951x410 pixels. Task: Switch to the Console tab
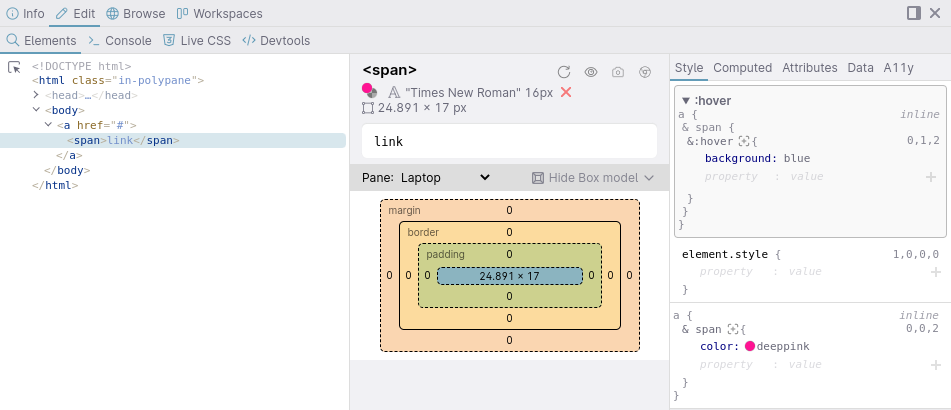click(x=120, y=41)
